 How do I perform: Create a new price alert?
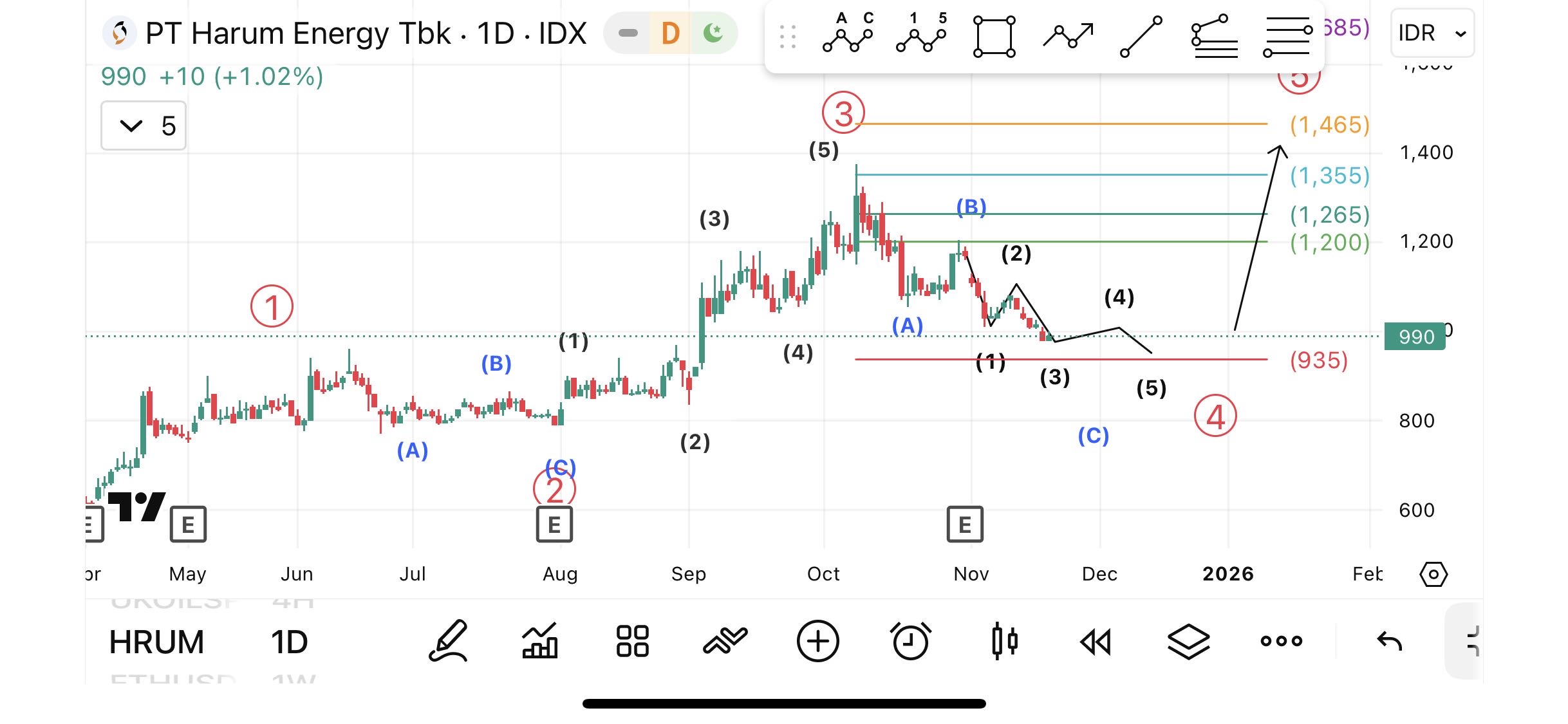tap(910, 641)
